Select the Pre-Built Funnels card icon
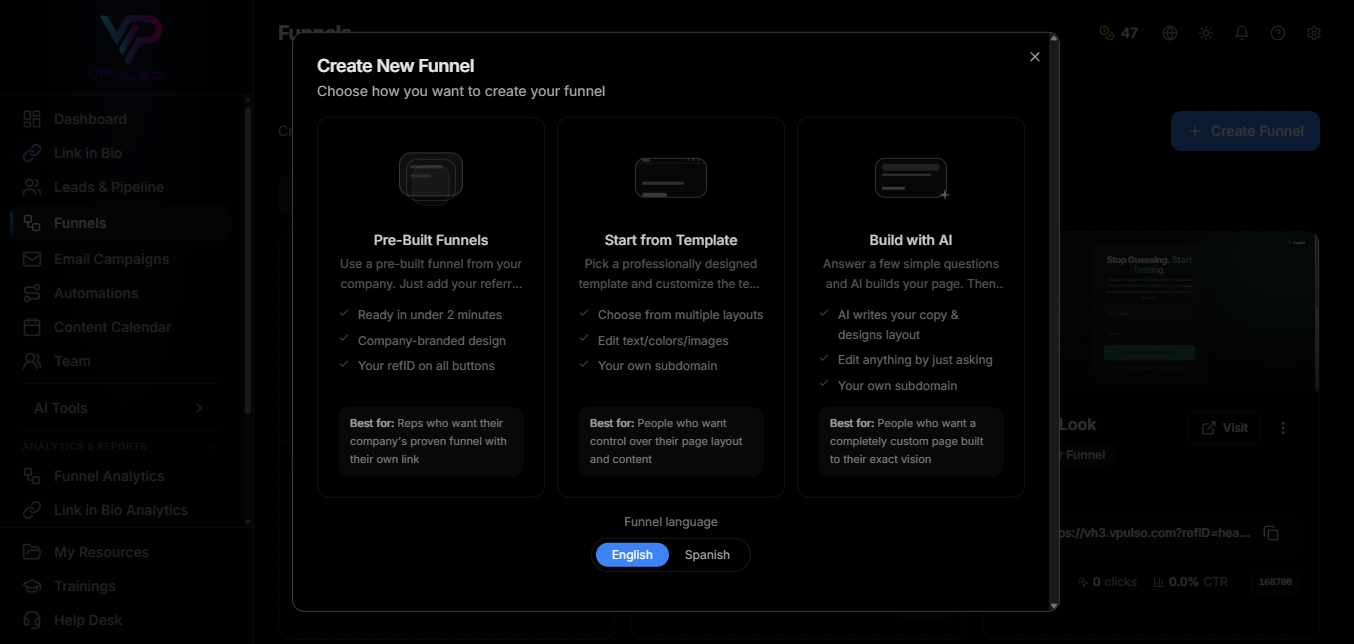The width and height of the screenshot is (1354, 644). pos(431,178)
